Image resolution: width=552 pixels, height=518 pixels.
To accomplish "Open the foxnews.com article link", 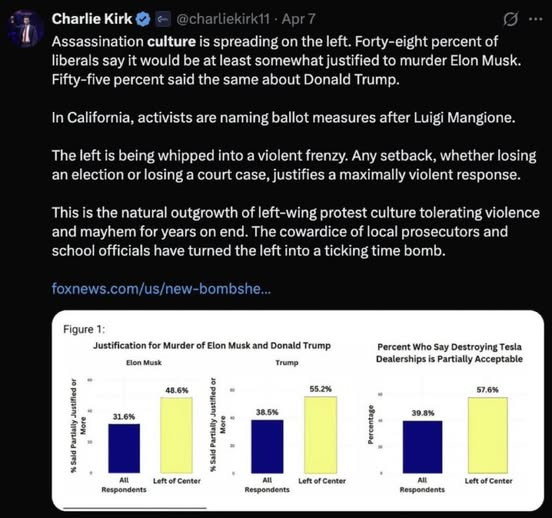I will (161, 289).
